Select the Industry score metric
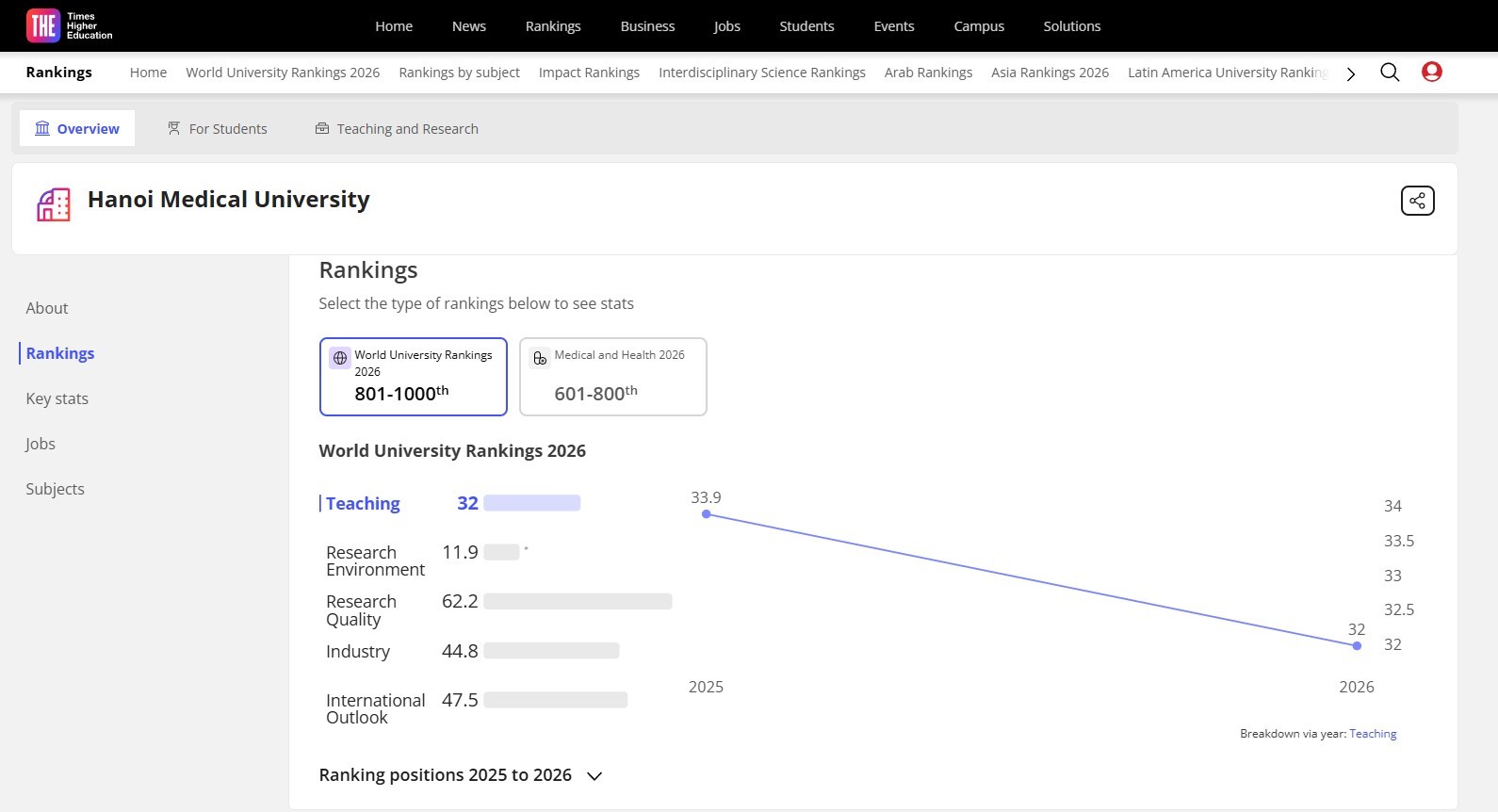Viewport: 1498px width, 812px height. pyautogui.click(x=358, y=651)
